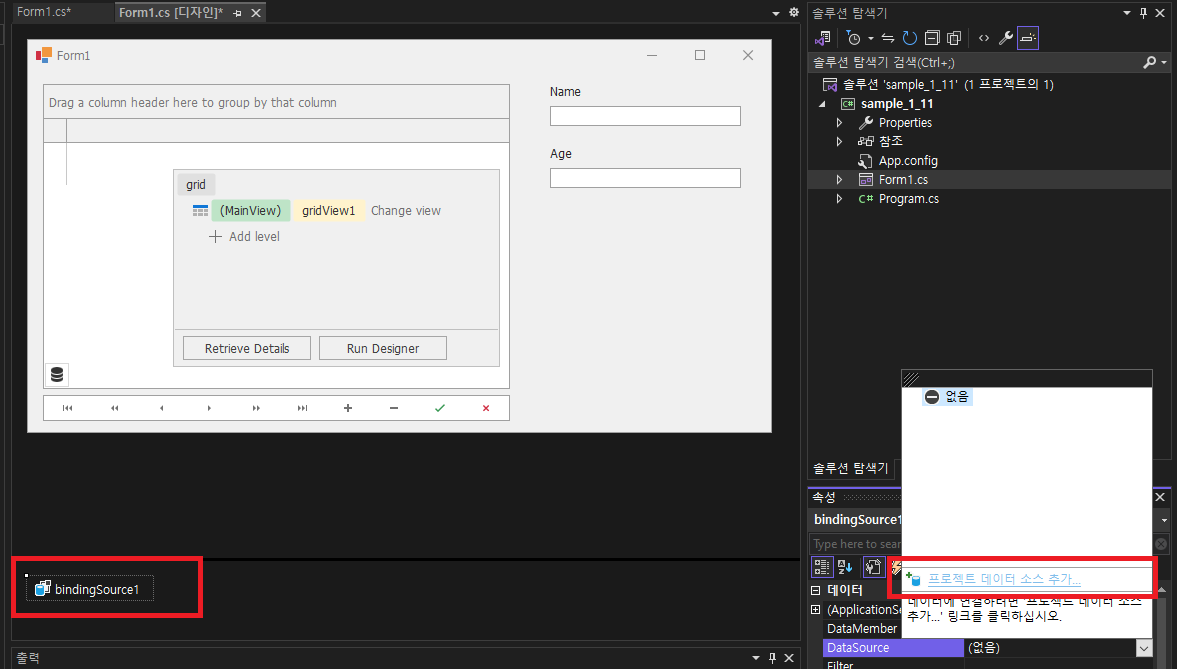Switch to the Form1.cs* code tab
Image resolution: width=1177 pixels, height=669 pixels.
(44, 12)
